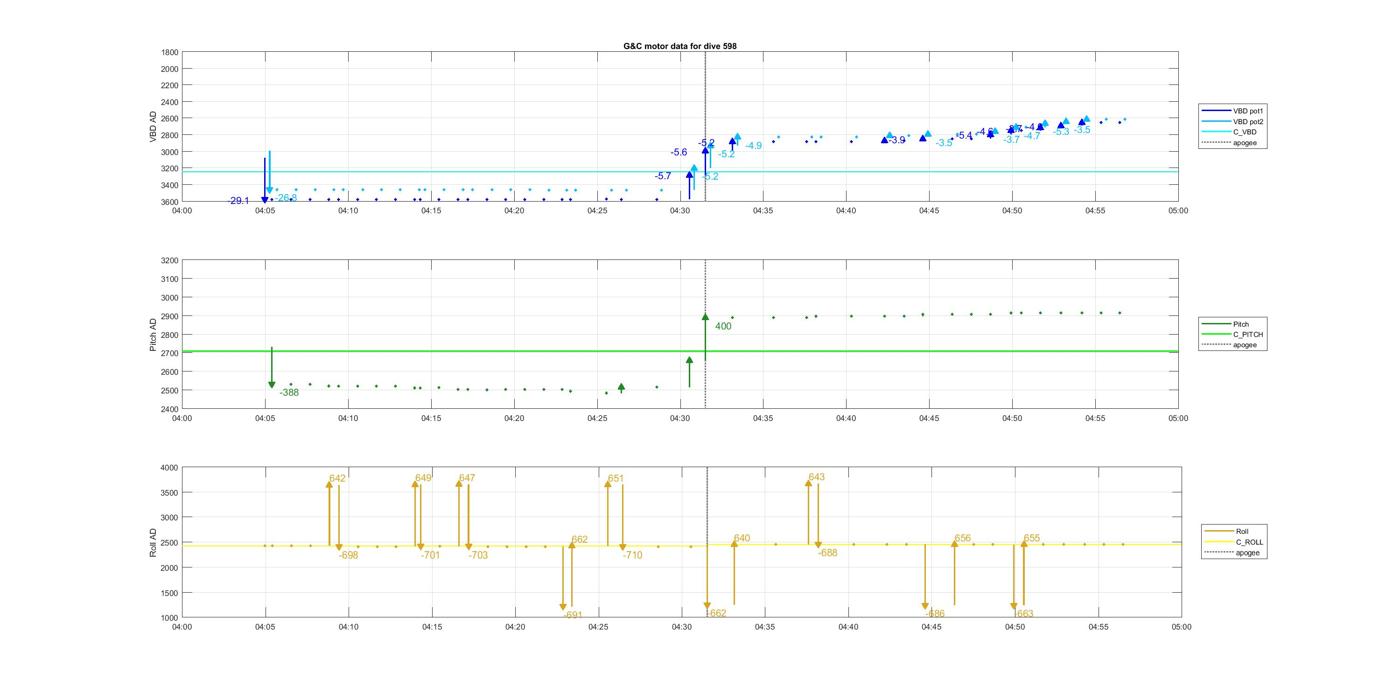Click the 'Pitch AD' y-axis label

coord(153,335)
